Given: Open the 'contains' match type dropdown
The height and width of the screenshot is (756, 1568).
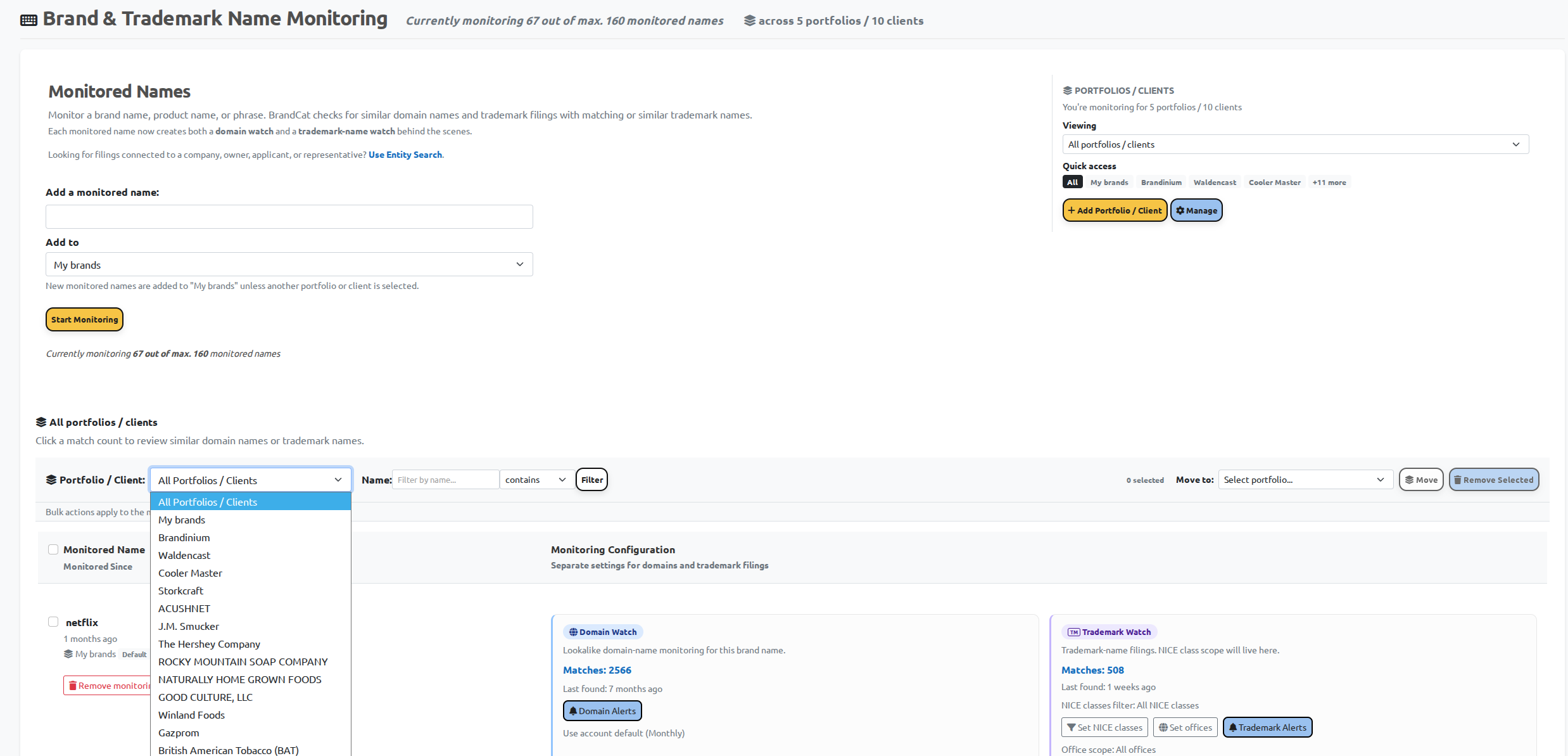Looking at the screenshot, I should point(537,480).
